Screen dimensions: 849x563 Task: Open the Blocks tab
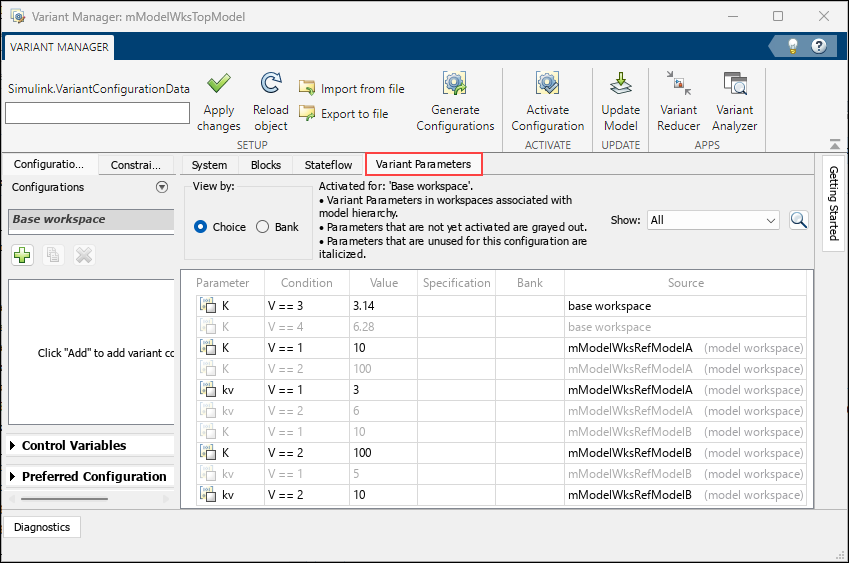point(266,165)
